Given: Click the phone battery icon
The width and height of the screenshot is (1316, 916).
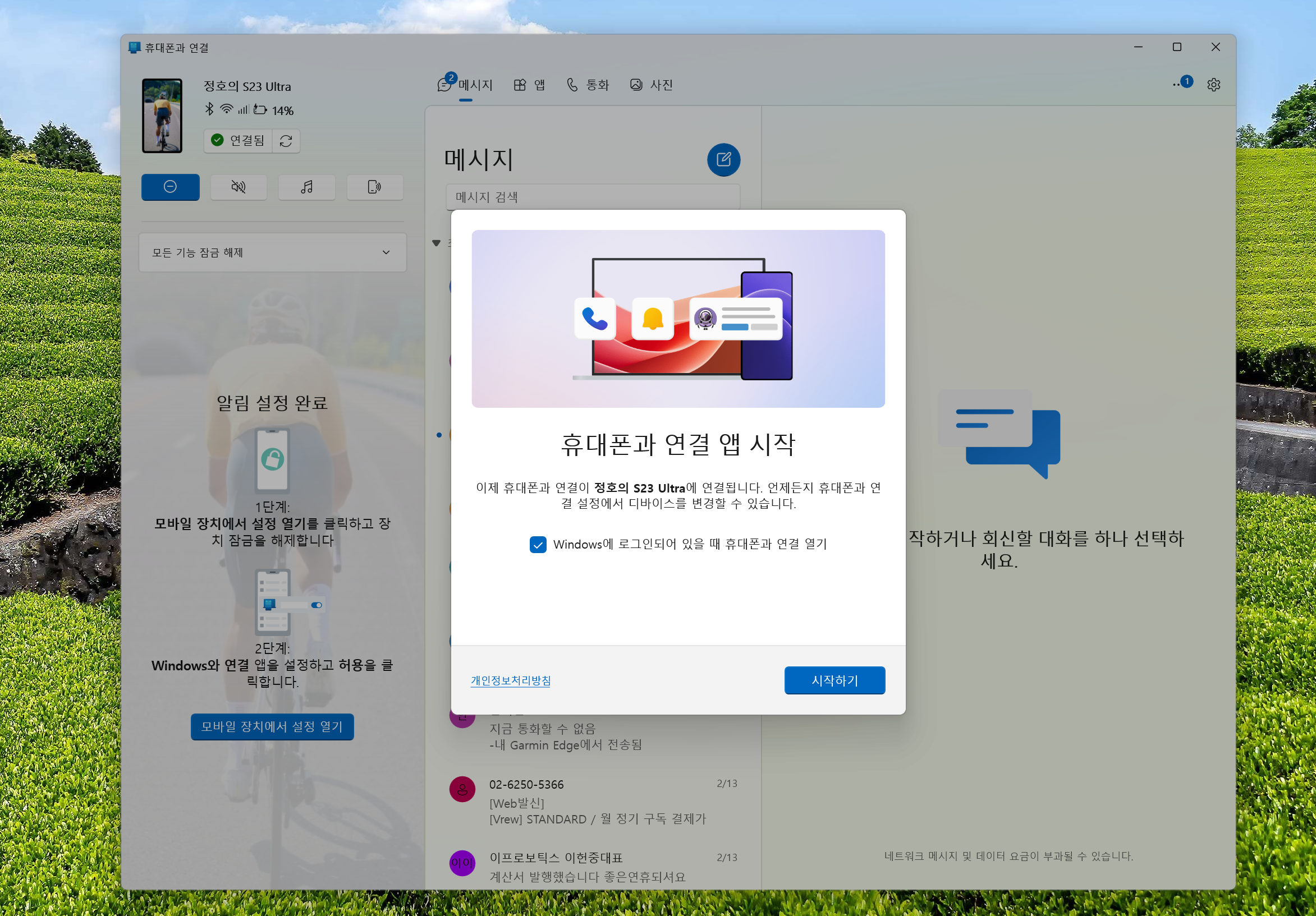Looking at the screenshot, I should (x=260, y=109).
